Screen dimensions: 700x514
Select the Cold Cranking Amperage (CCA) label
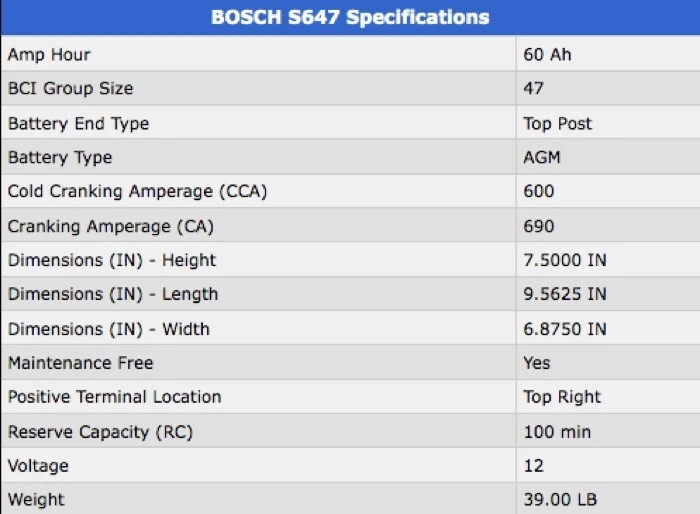point(137,191)
